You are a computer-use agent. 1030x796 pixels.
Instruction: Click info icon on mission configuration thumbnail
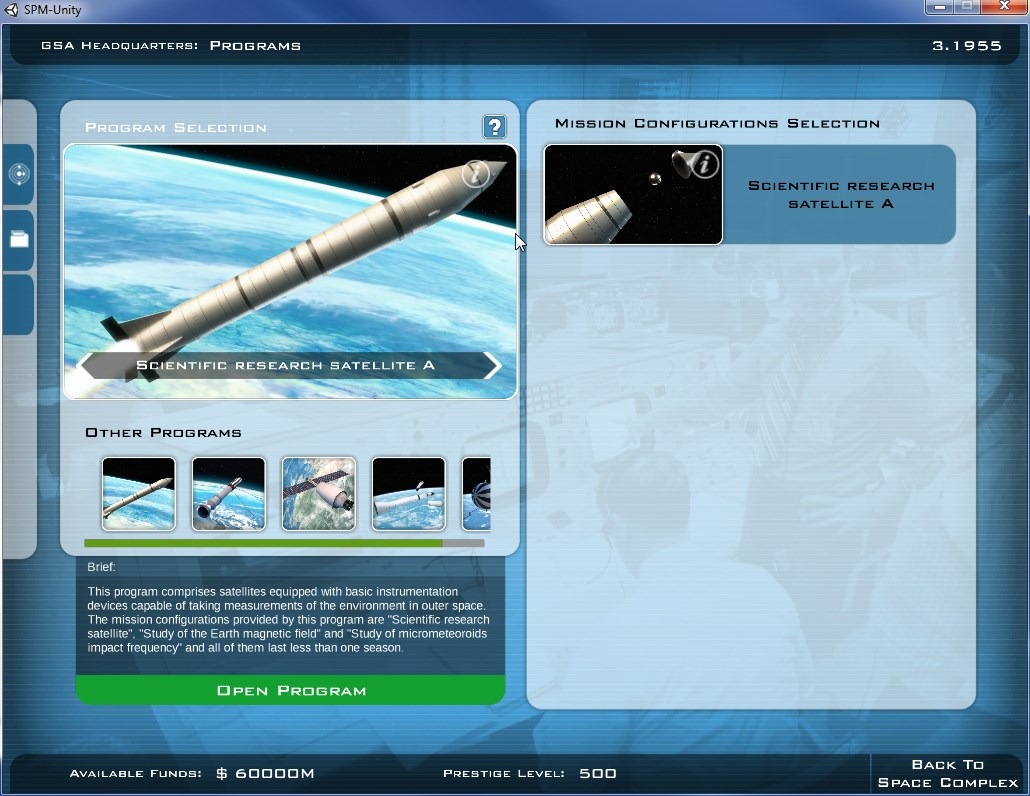click(705, 164)
